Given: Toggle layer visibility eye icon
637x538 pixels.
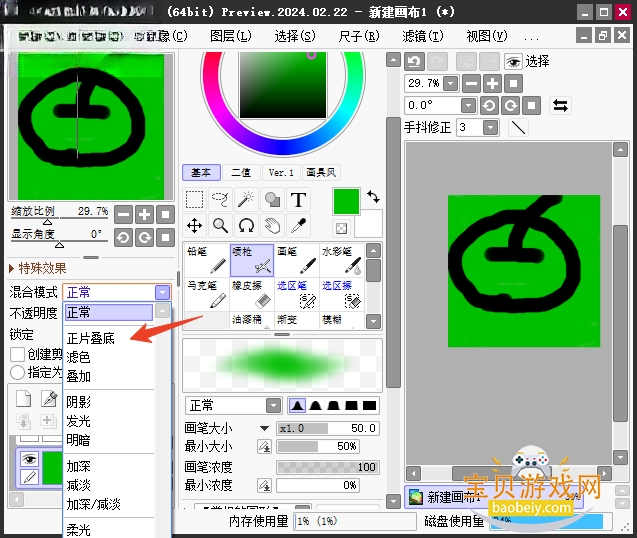Looking at the screenshot, I should (x=29, y=459).
